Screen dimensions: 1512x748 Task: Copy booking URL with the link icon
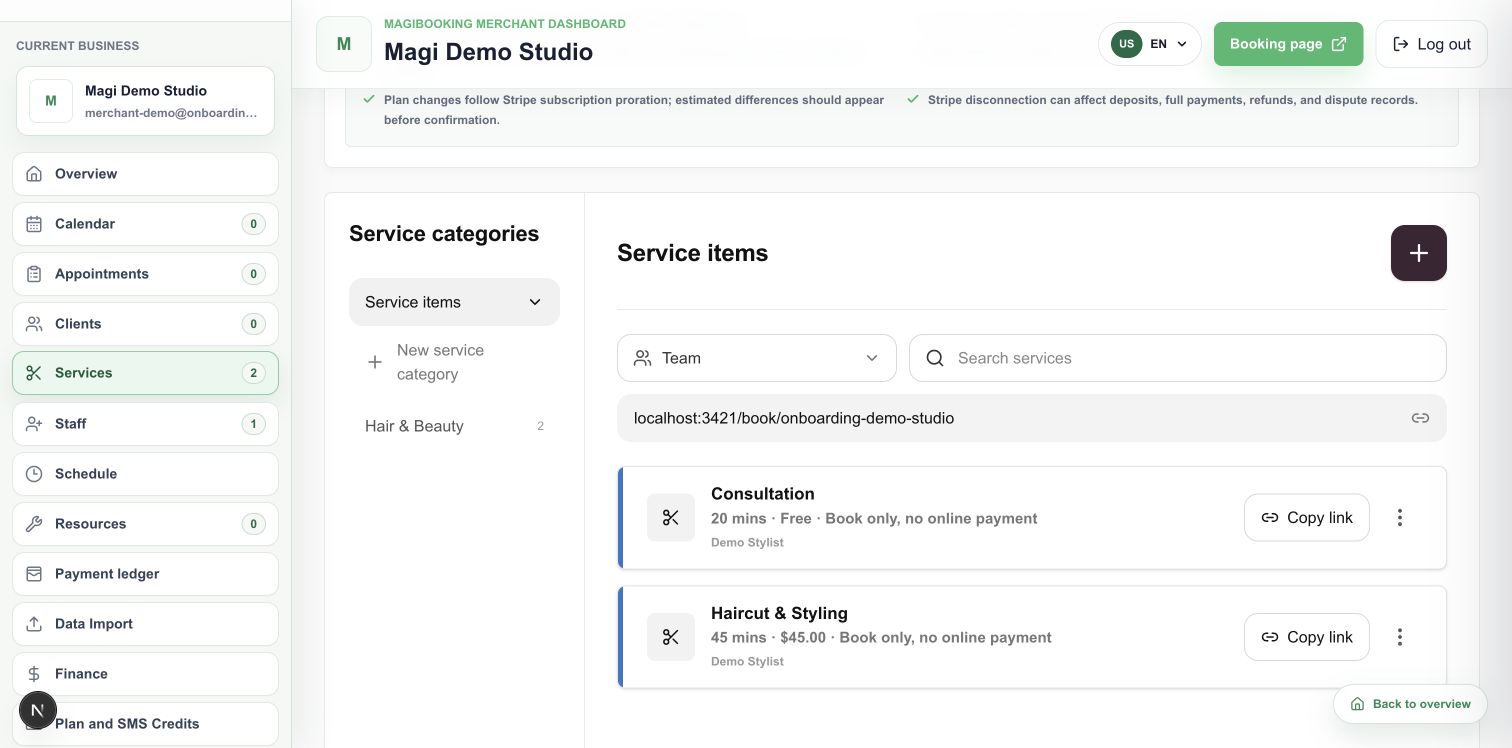pyautogui.click(x=1420, y=418)
